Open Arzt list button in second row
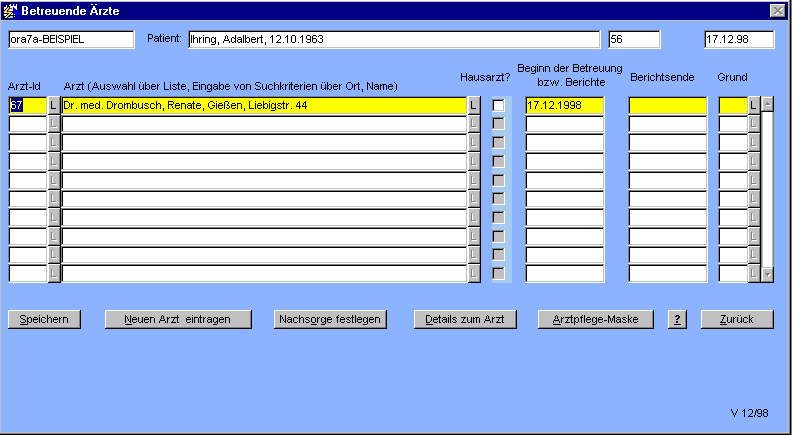The width and height of the screenshot is (792, 435). click(474, 124)
